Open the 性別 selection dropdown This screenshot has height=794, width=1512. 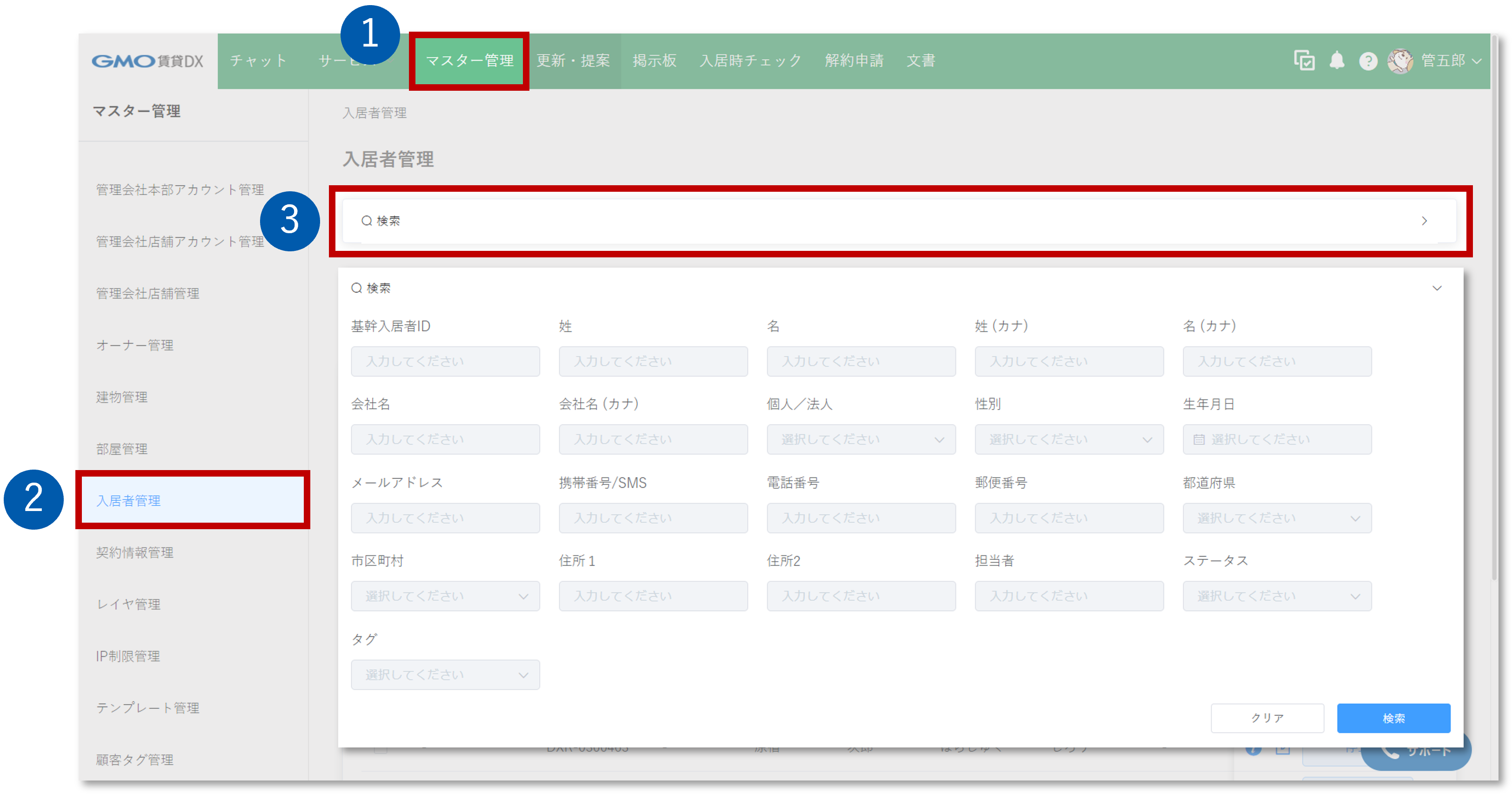point(1068,439)
